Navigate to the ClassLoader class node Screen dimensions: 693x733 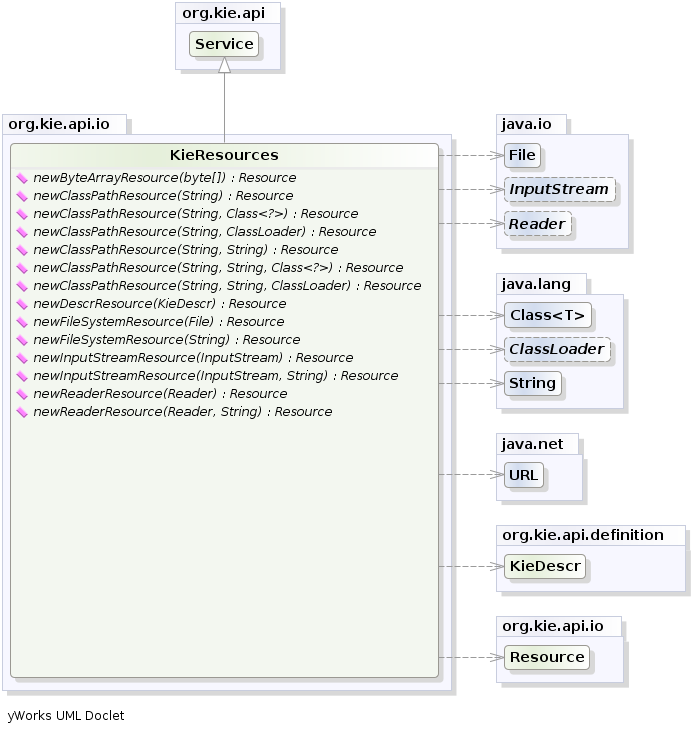pos(557,349)
